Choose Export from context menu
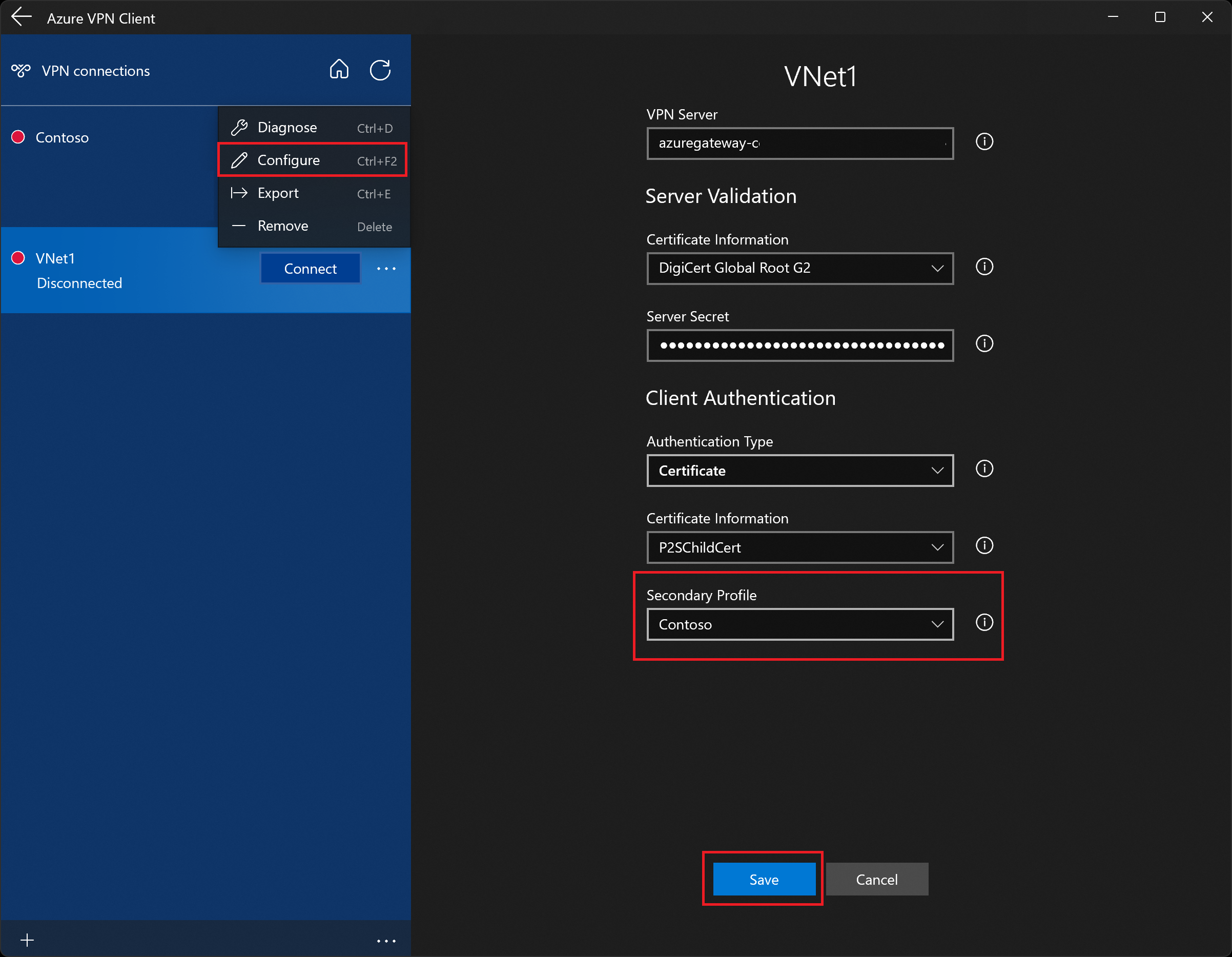This screenshot has height=957, width=1232. click(x=314, y=193)
